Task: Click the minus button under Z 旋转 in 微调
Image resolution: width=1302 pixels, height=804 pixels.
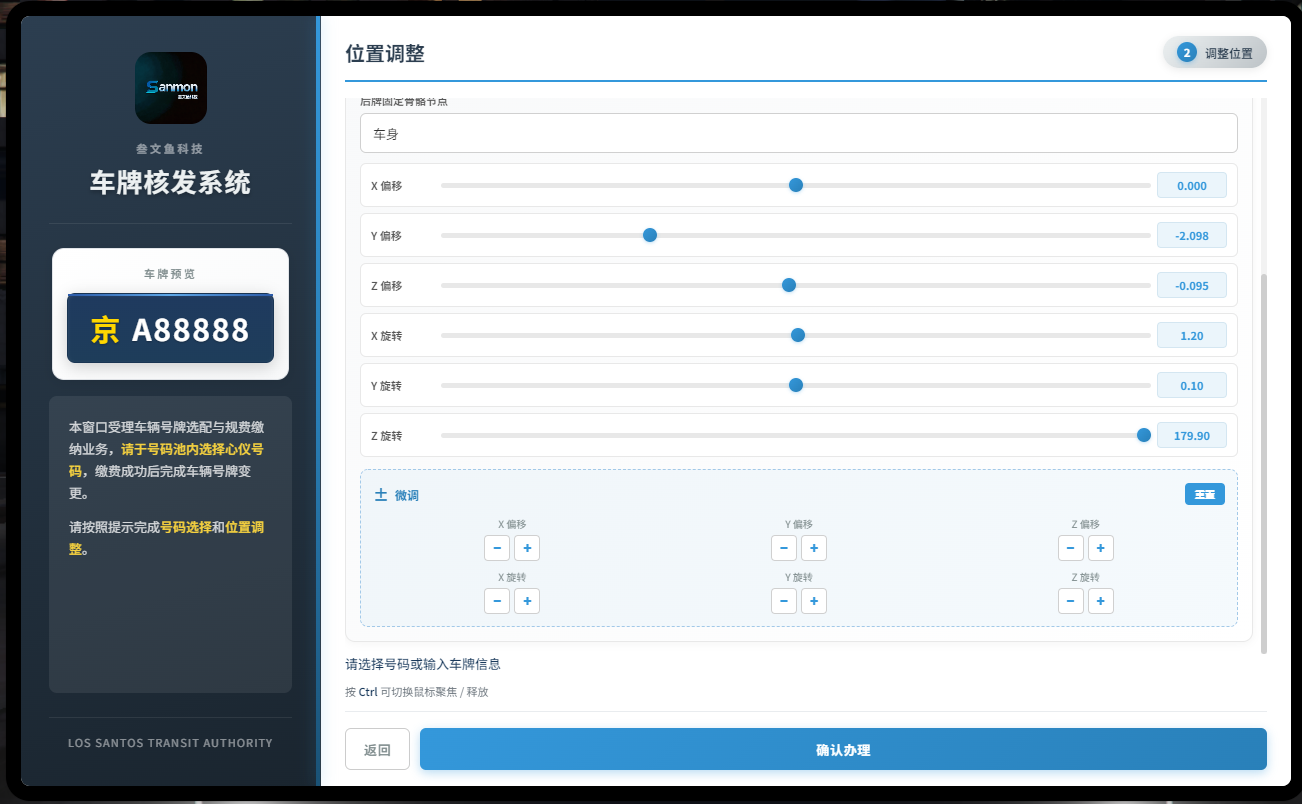Action: [1071, 601]
